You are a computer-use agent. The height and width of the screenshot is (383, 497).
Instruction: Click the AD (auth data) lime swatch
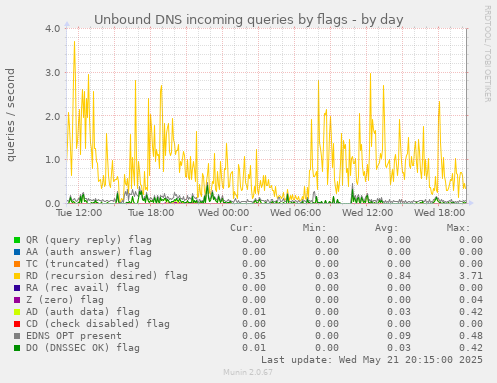click(x=17, y=312)
